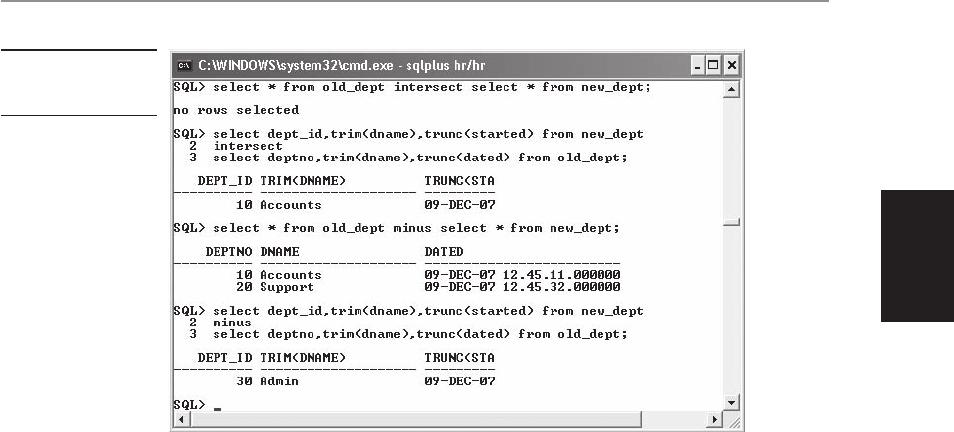Click the timestamp '09-DEC-07 12.45.32.000000'
This screenshot has height=432, width=954.
(522, 287)
